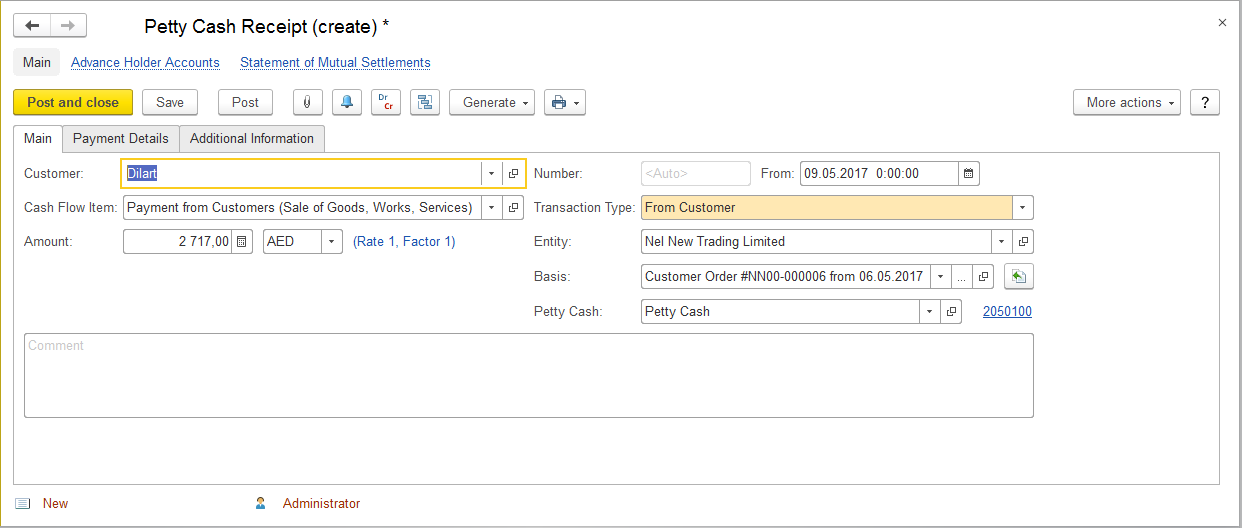Open reminders with the bell icon
Screen dimensions: 1242x528
(x=347, y=102)
